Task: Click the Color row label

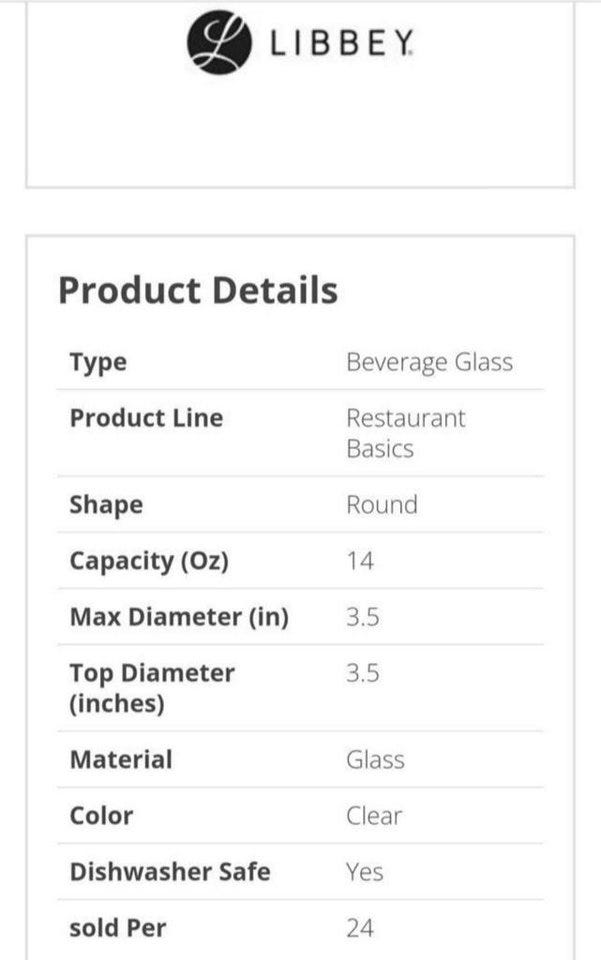Action: 101,815
